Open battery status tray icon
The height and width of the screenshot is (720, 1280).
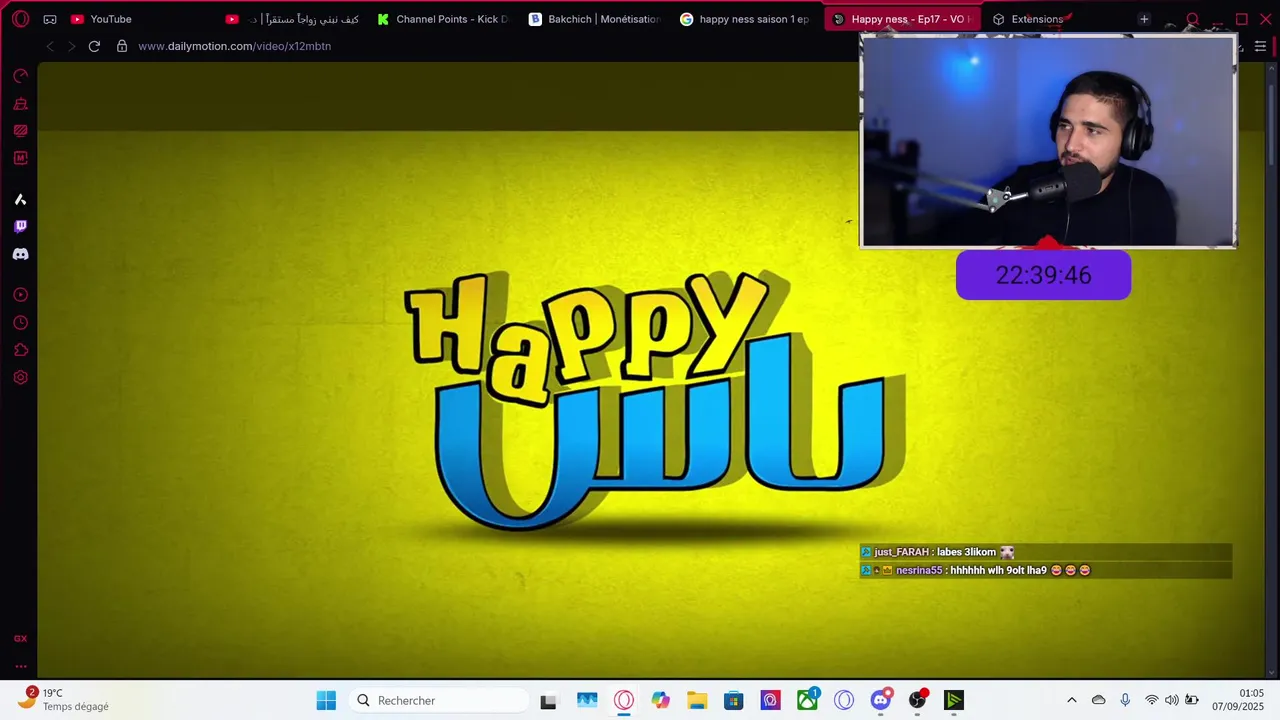1192,700
